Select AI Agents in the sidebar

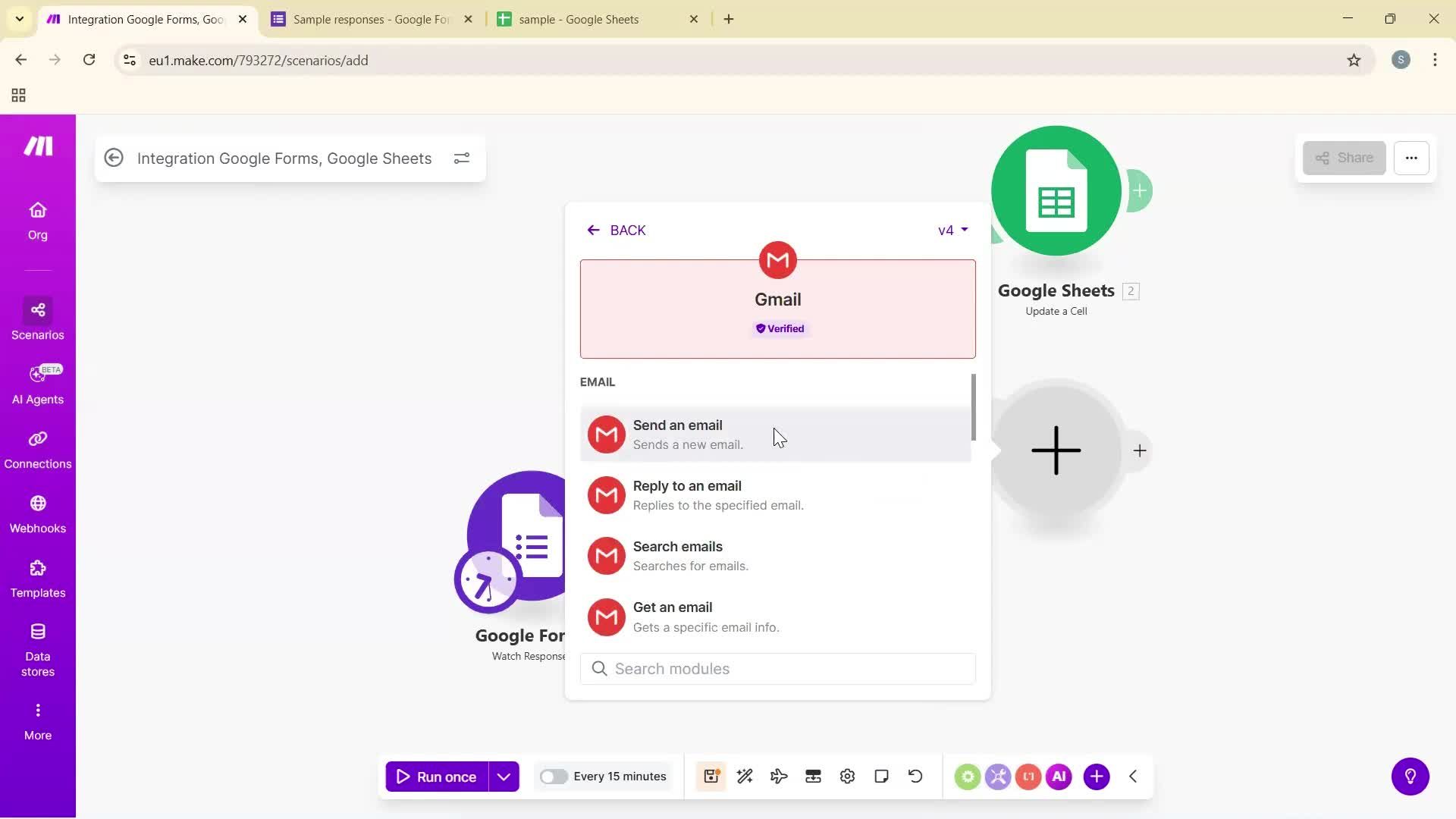(x=37, y=383)
